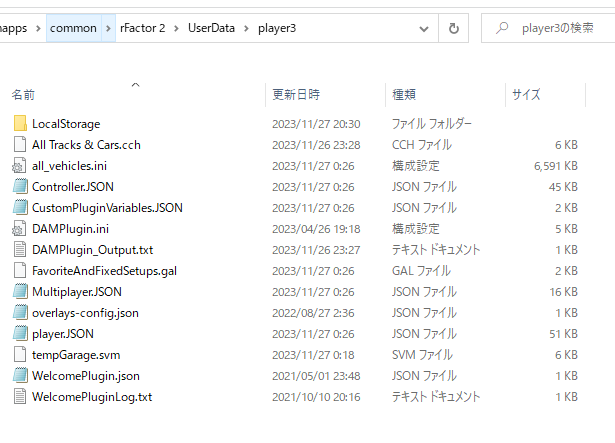Select the Multiplayer.JSON file icon

(x=20, y=292)
